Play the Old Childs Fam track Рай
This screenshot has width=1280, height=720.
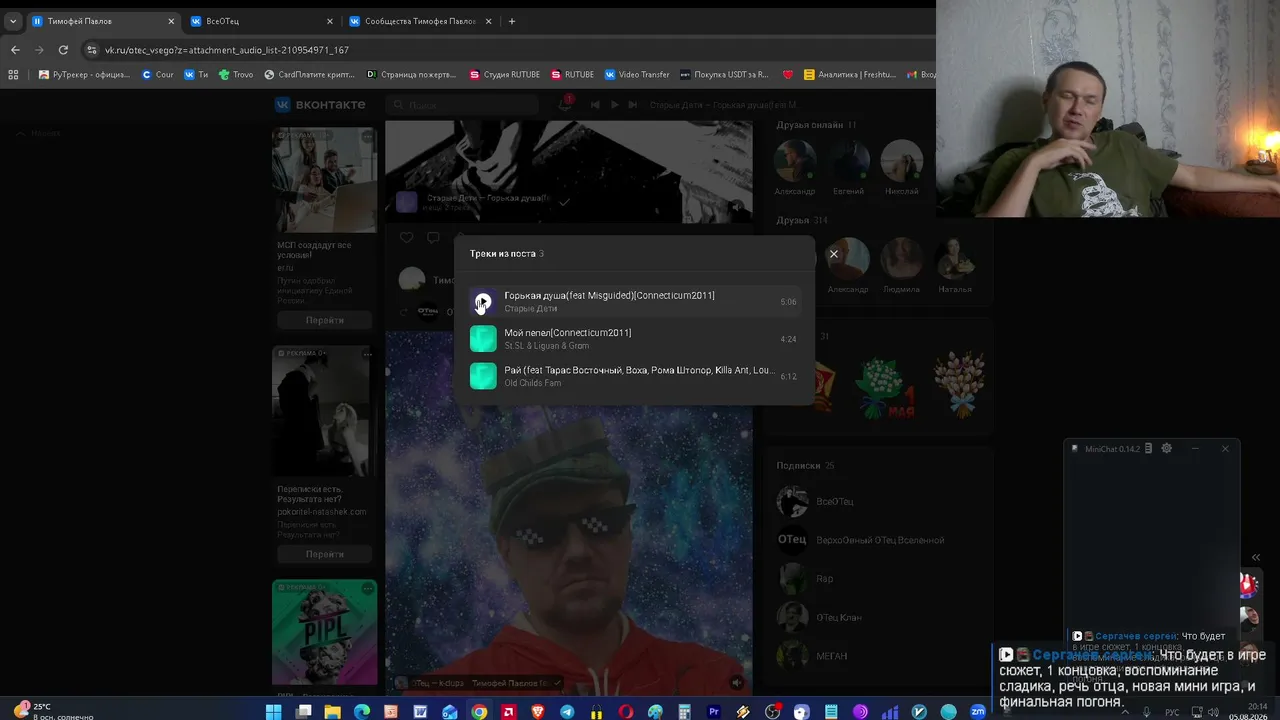[x=483, y=376]
